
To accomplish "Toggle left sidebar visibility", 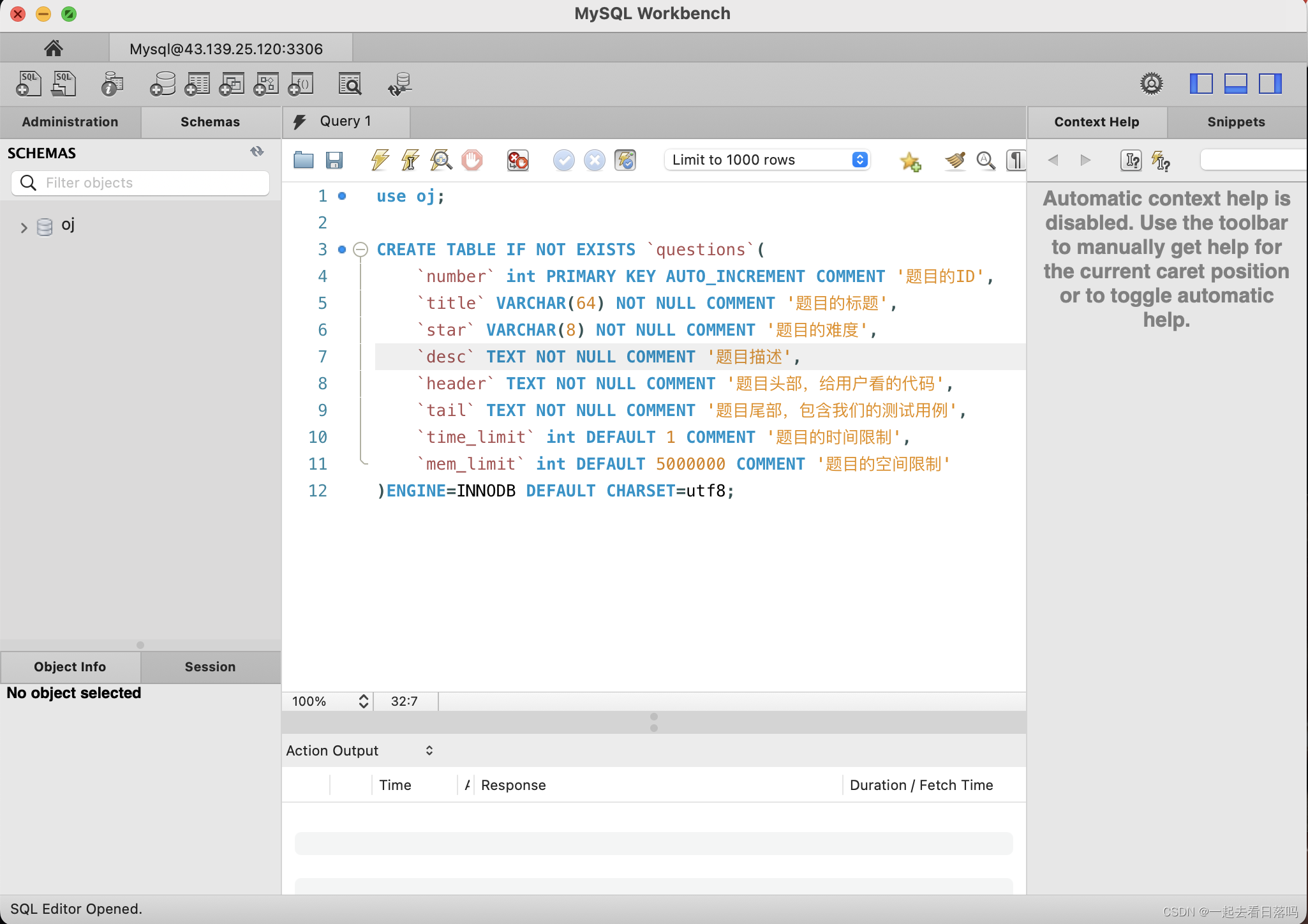I will click(1201, 84).
